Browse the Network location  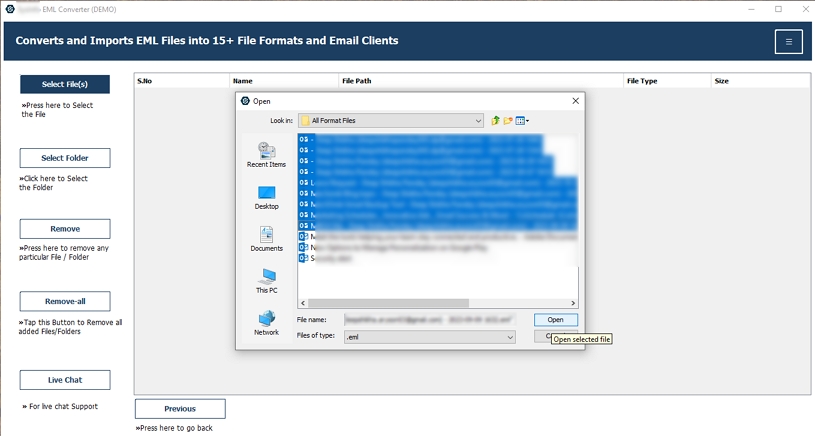pos(266,323)
